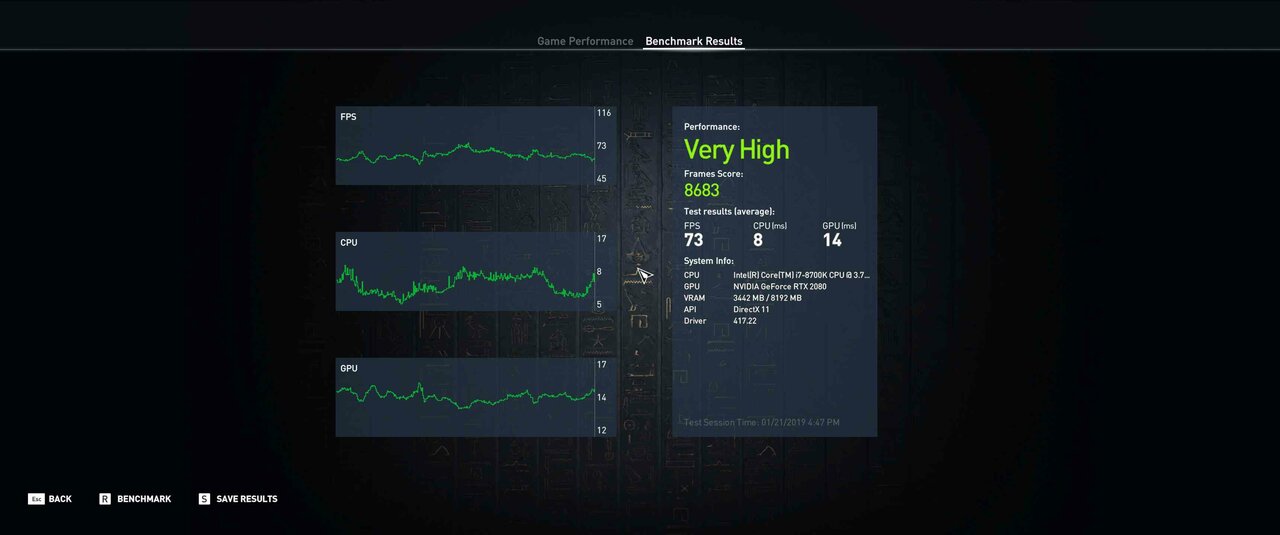Click the 'Performance:' label

pos(712,127)
